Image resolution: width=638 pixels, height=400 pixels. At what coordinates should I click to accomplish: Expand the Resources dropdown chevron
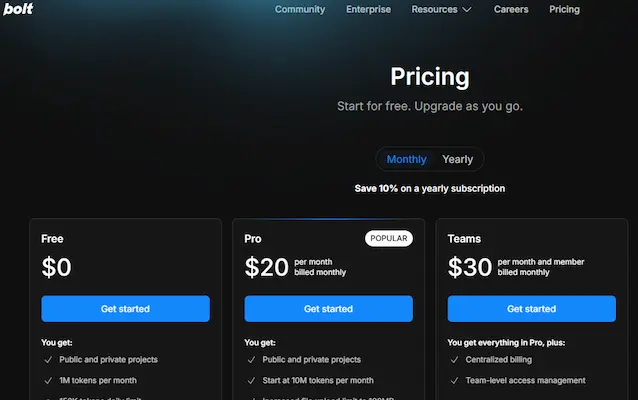467,9
